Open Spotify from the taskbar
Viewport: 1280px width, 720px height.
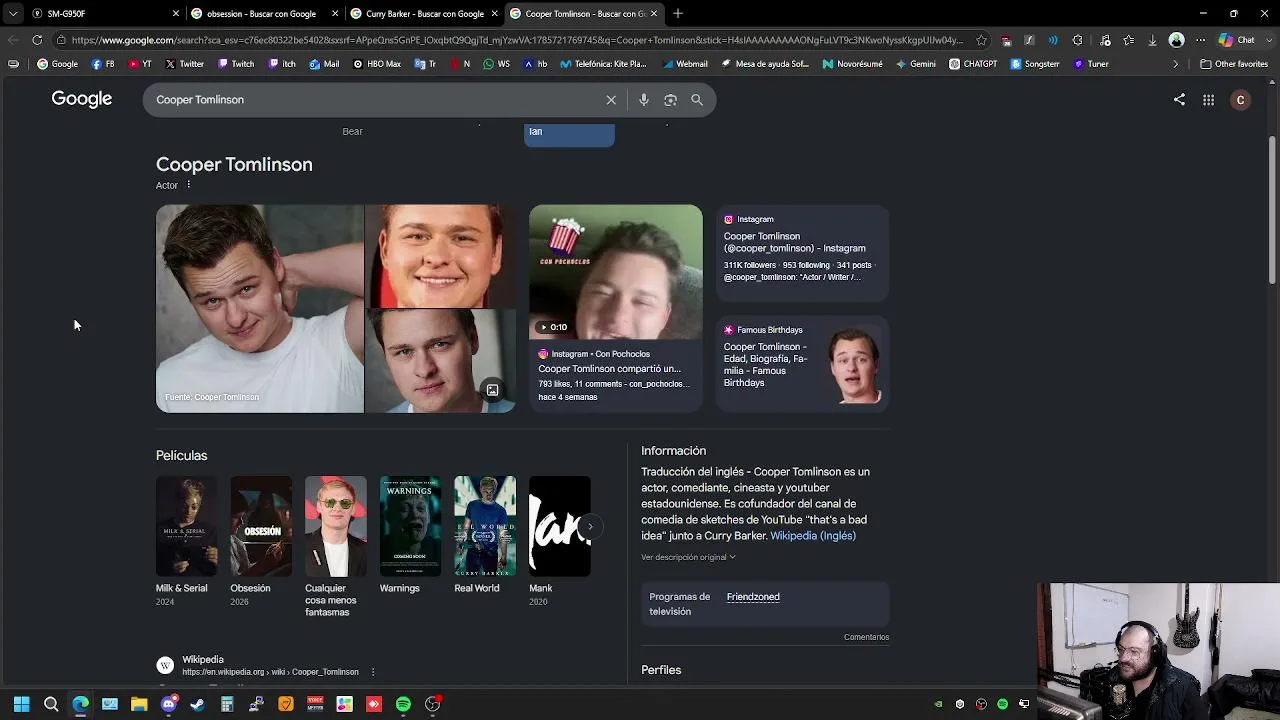(x=403, y=704)
